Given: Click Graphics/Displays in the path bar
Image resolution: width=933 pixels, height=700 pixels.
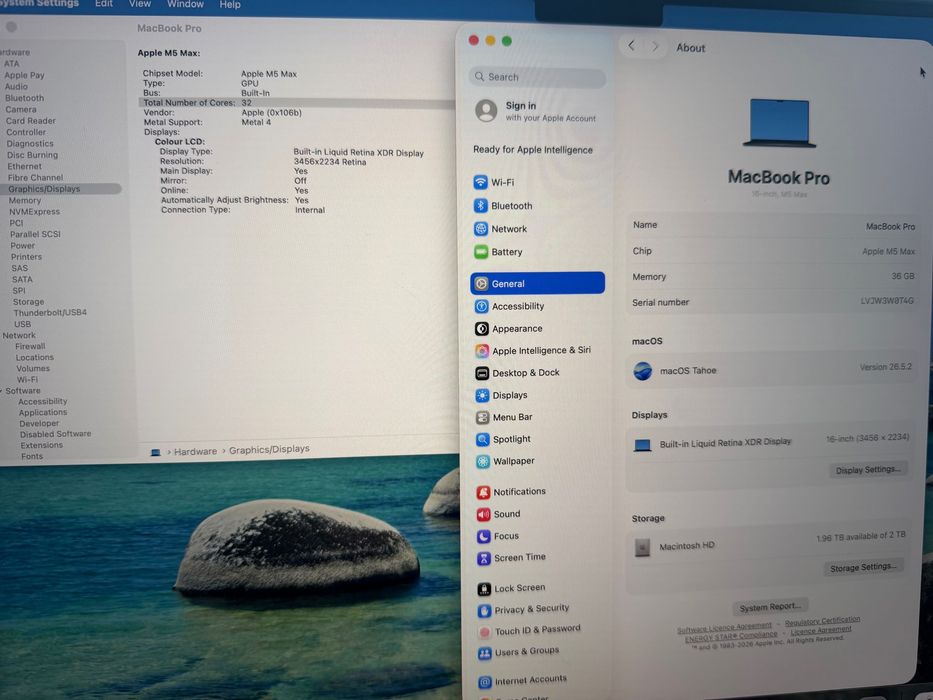Looking at the screenshot, I should click(269, 449).
